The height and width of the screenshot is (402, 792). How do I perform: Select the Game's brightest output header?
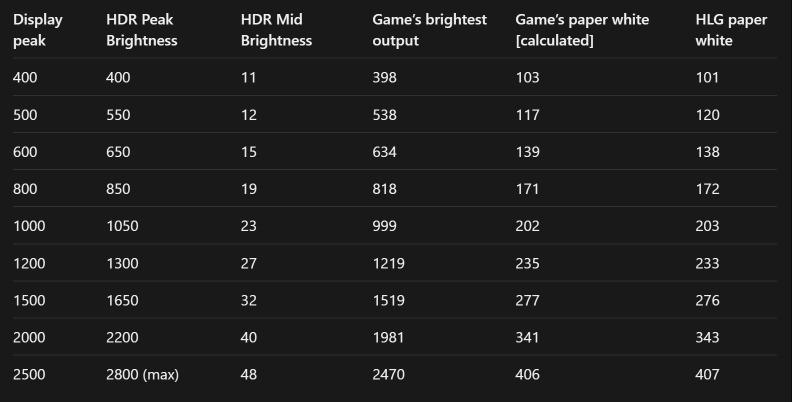(x=429, y=30)
